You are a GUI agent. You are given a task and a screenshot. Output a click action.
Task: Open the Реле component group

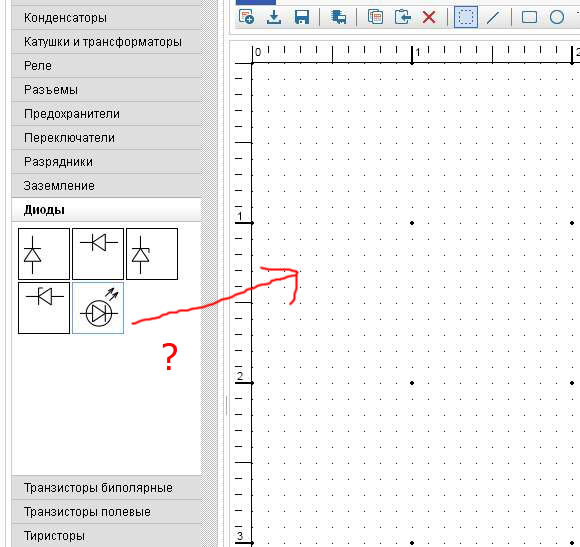point(106,65)
